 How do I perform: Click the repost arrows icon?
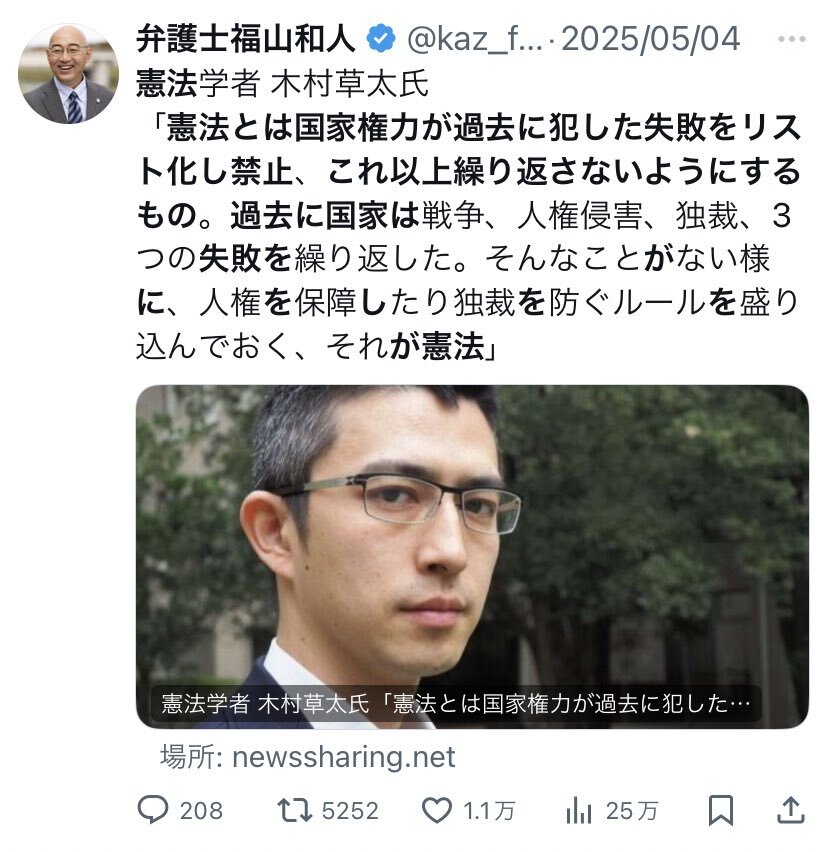pos(295,810)
